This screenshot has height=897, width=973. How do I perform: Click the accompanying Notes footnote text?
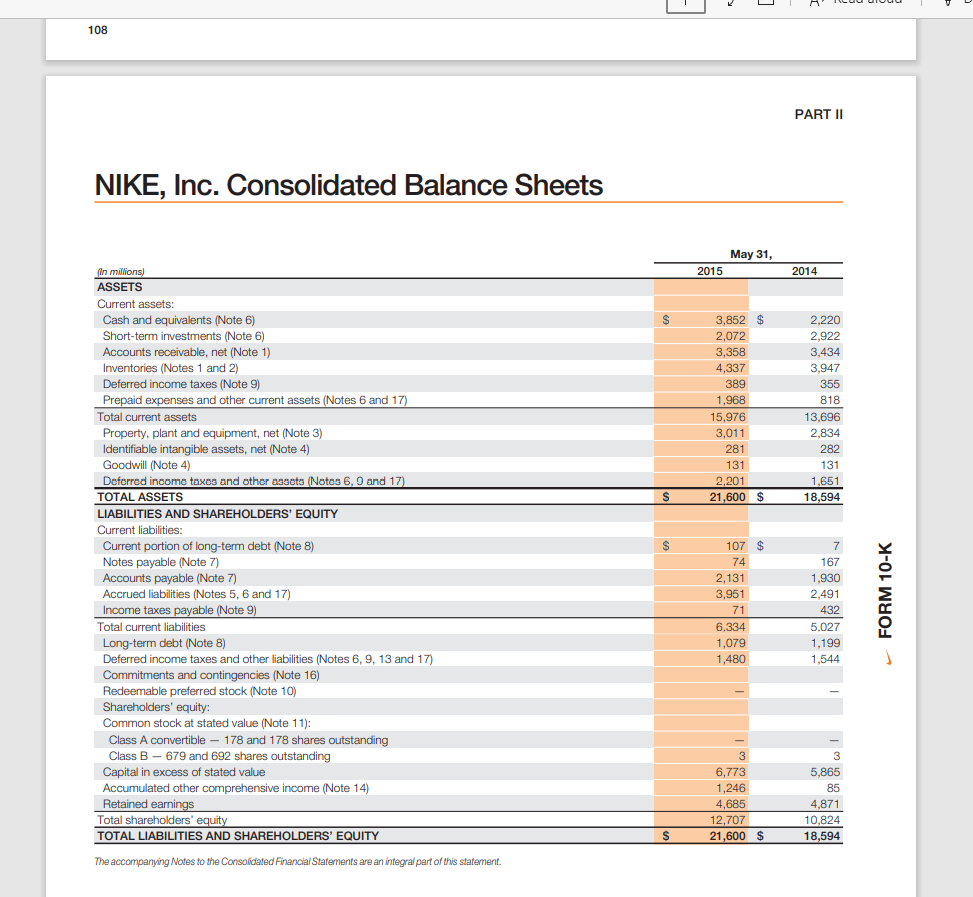point(297,861)
